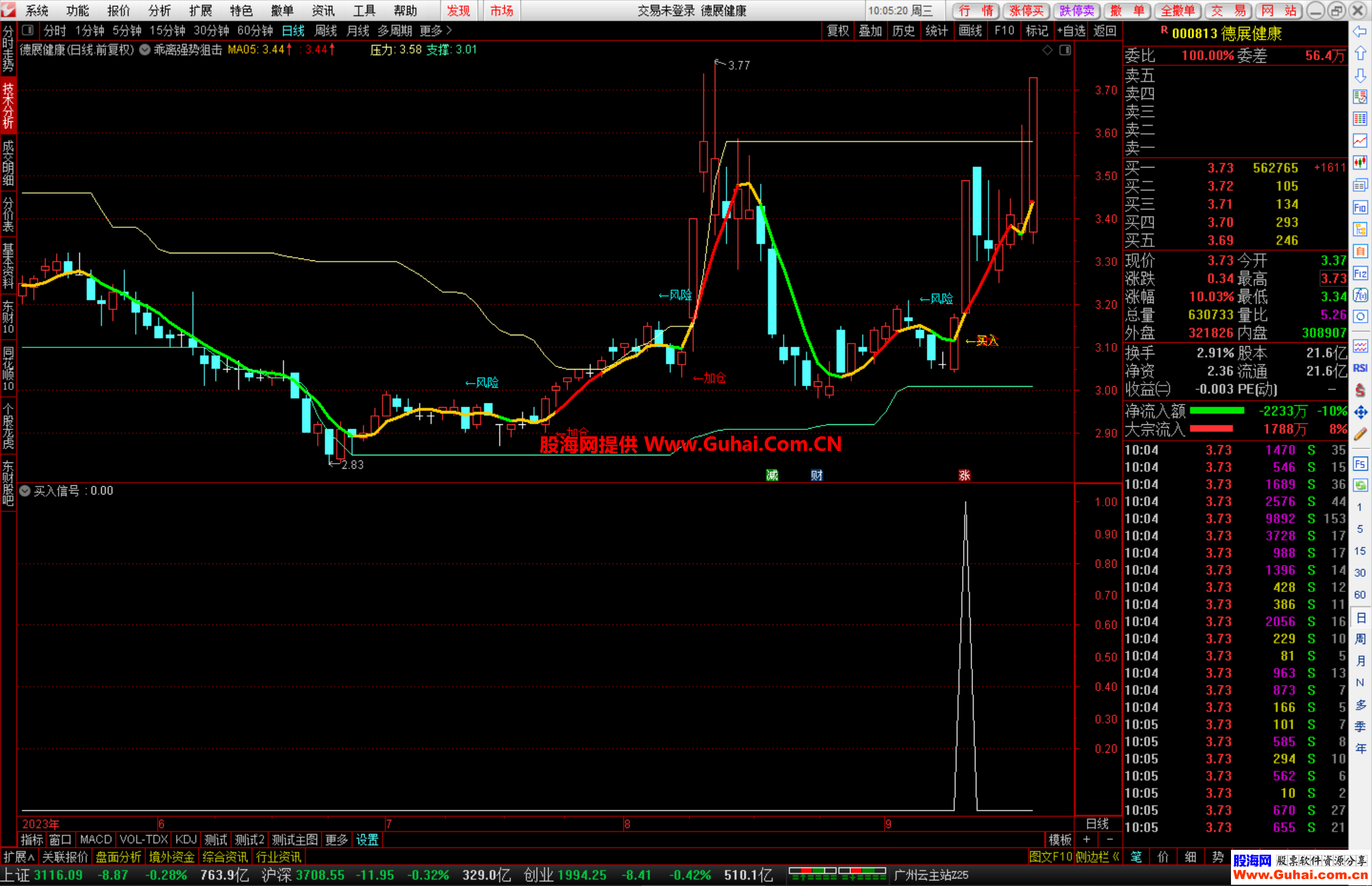This screenshot has width=1372, height=886.
Task: Click the 上证 index value in status bar
Action: point(58,875)
